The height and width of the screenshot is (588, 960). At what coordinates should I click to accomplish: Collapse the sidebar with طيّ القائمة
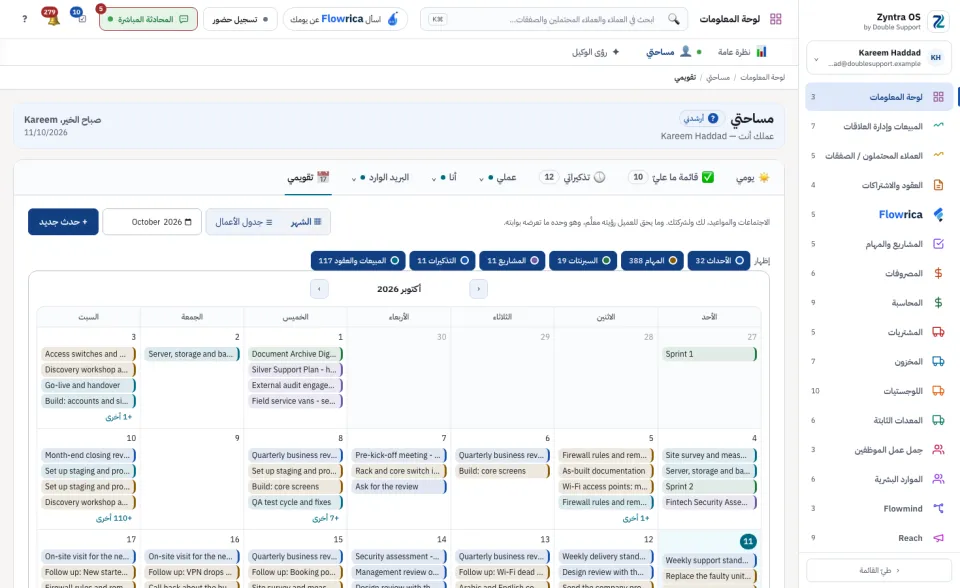(879, 570)
